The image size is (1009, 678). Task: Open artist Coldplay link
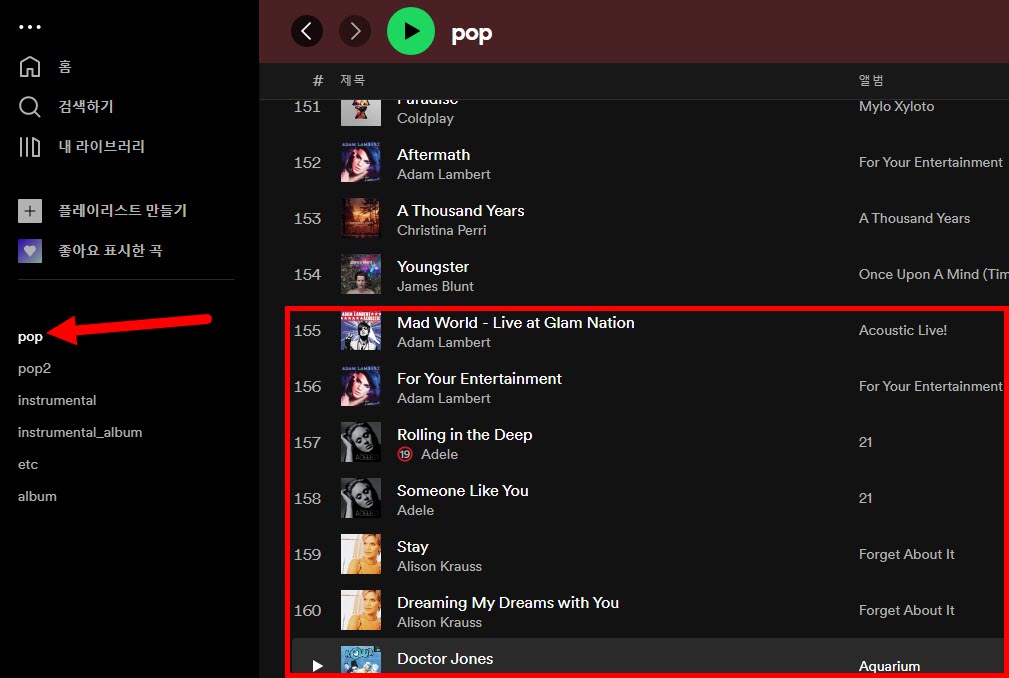point(425,118)
